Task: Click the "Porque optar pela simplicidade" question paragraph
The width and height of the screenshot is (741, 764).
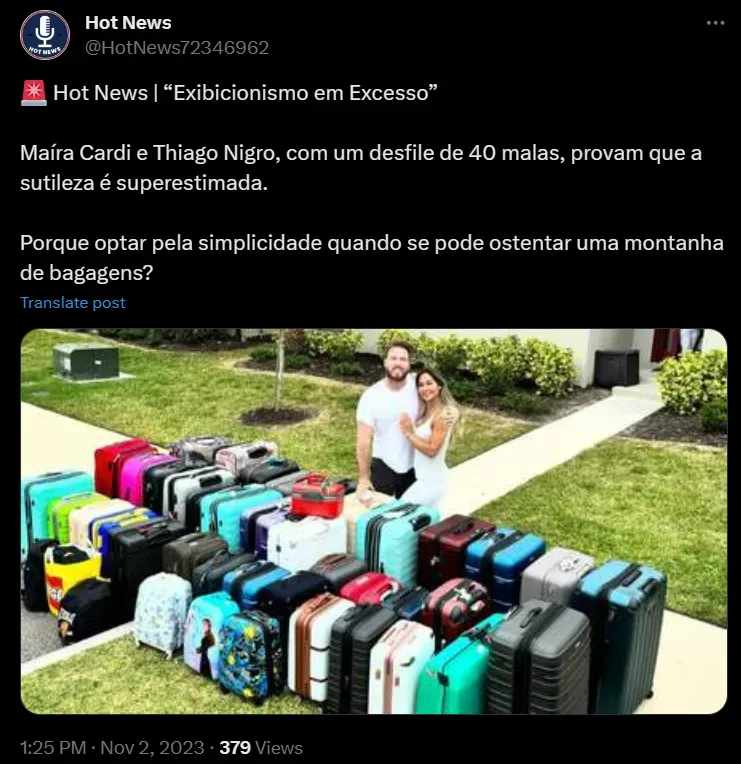Action: pos(371,258)
